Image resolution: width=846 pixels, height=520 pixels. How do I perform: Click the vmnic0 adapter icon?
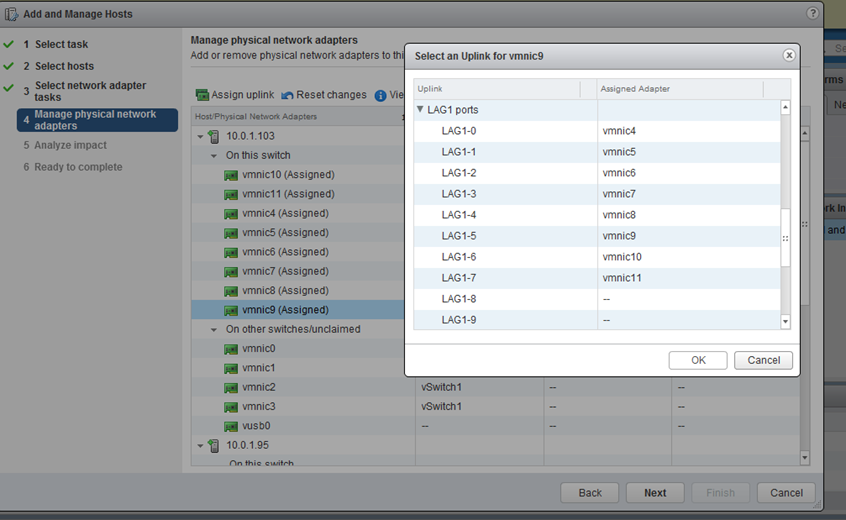click(231, 350)
